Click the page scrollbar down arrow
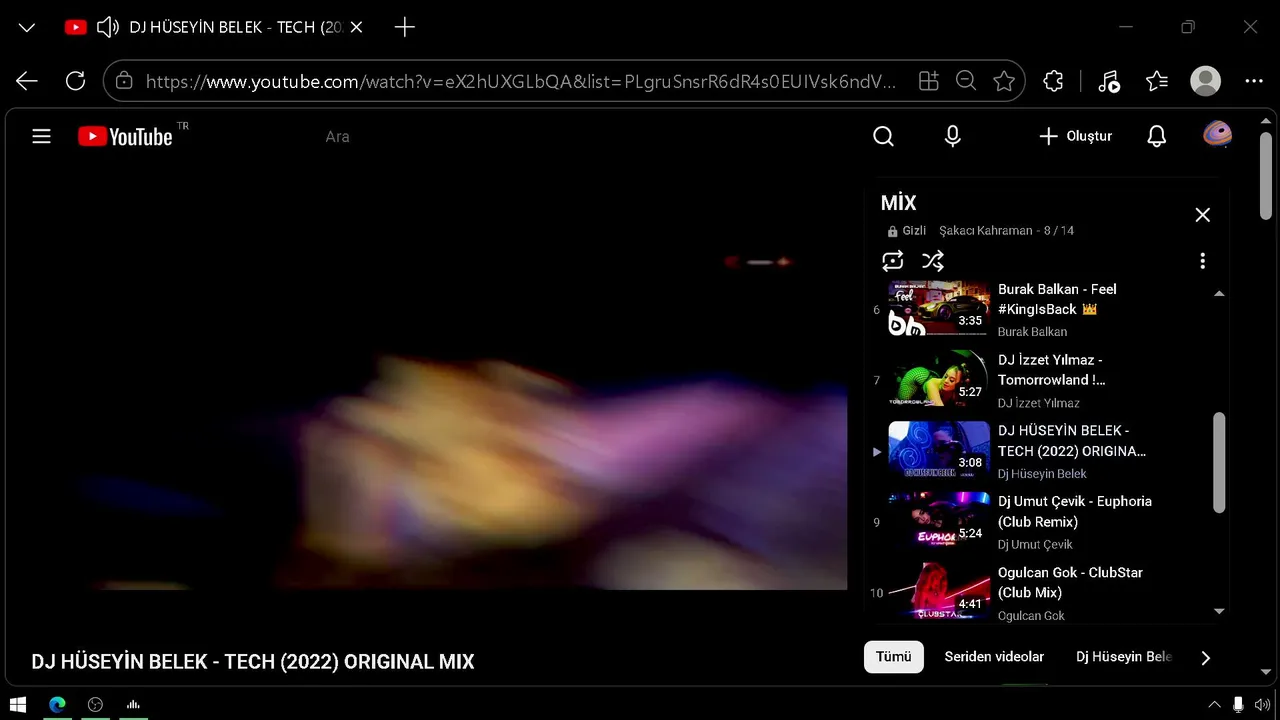This screenshot has width=1280, height=720. 1266,672
